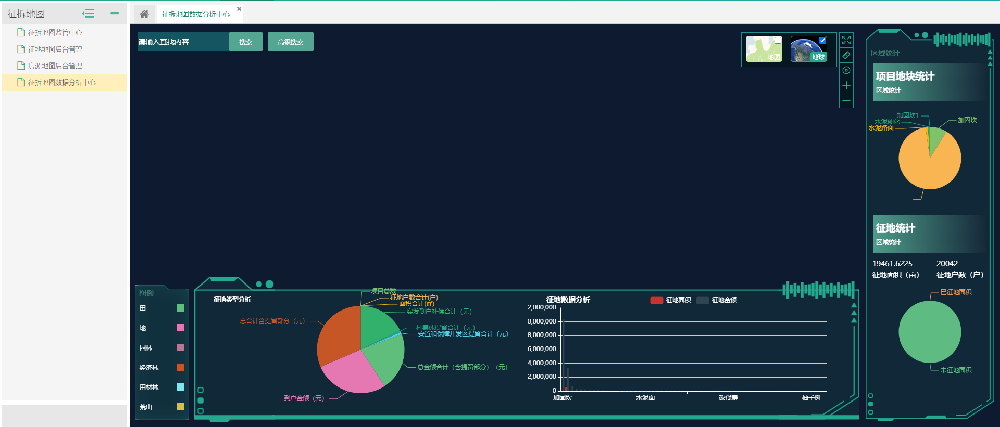Click the mauve legend swatch in third row
This screenshot has height=427, width=1000.
point(180,348)
